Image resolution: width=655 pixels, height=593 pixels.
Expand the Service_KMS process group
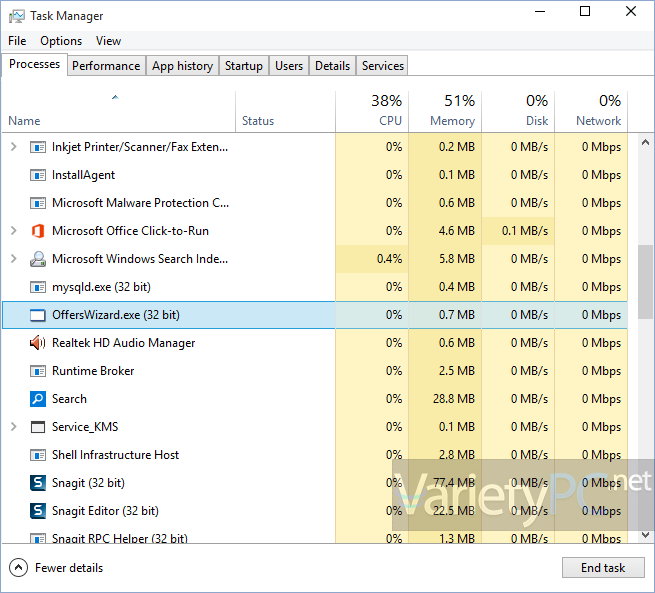click(x=13, y=426)
